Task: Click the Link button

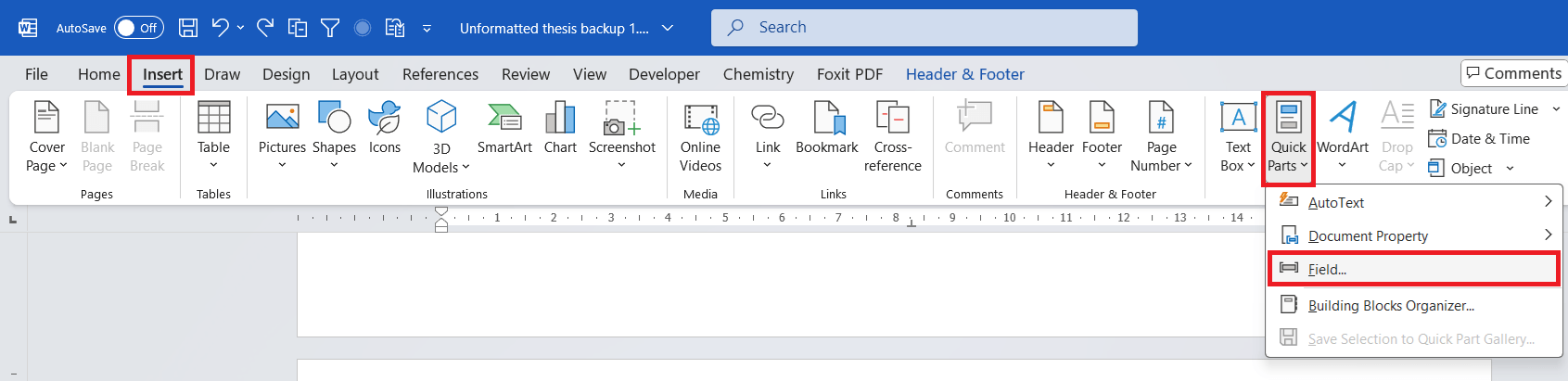Action: [x=768, y=137]
